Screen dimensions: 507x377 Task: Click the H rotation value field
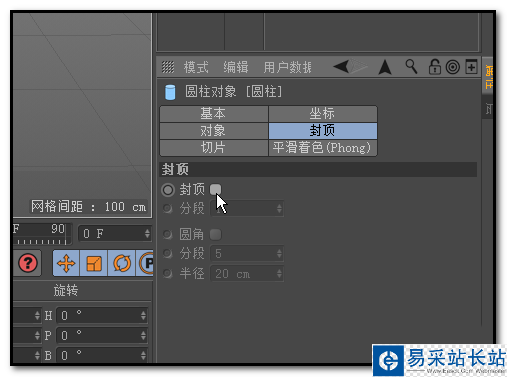pyautogui.click(x=102, y=315)
